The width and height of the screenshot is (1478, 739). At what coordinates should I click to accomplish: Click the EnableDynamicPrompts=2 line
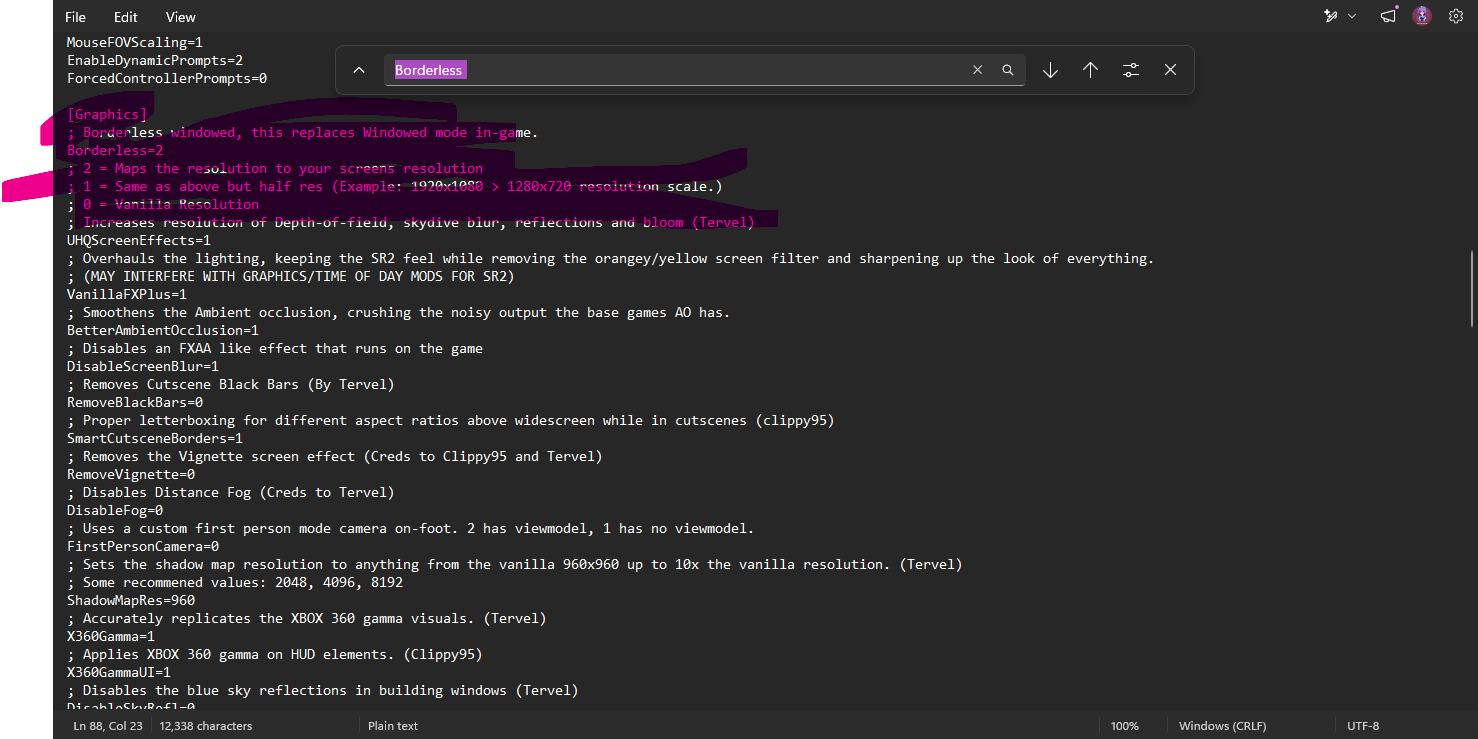(x=155, y=60)
